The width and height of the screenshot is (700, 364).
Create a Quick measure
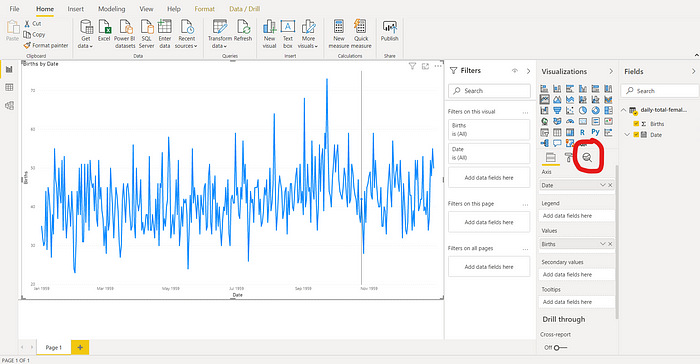[361, 34]
